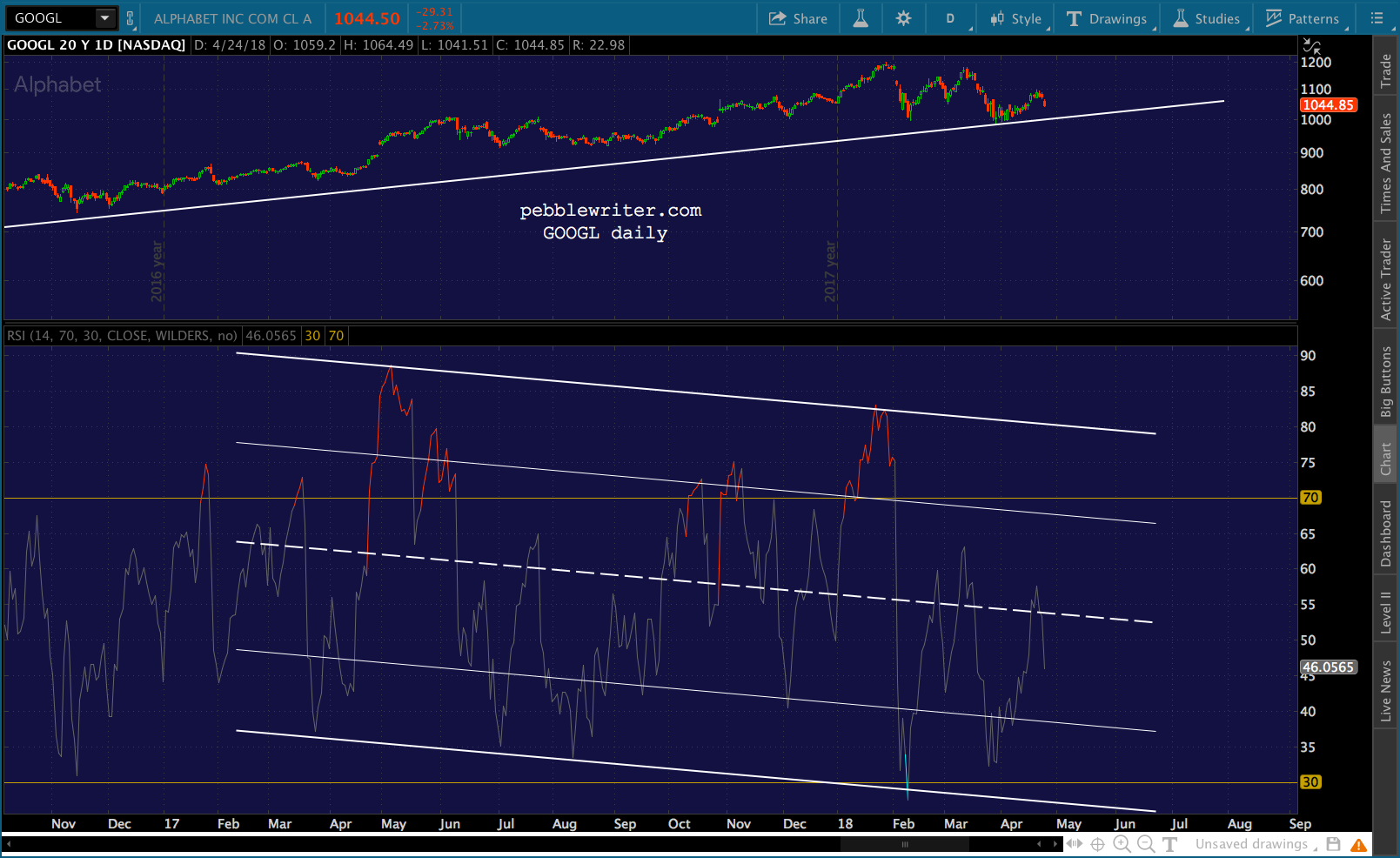Click the pebblewriter.com text annotation
Screen dimensions: 1400x858
tap(611, 211)
